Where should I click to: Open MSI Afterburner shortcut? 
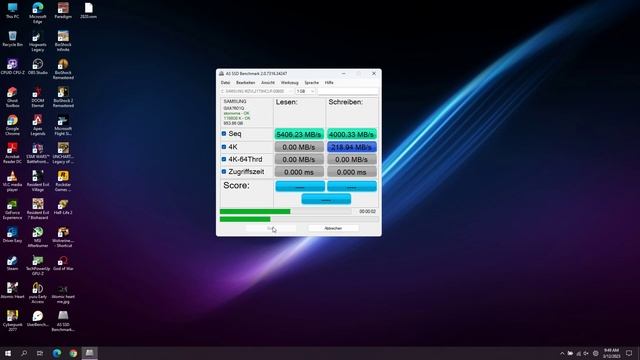point(38,237)
